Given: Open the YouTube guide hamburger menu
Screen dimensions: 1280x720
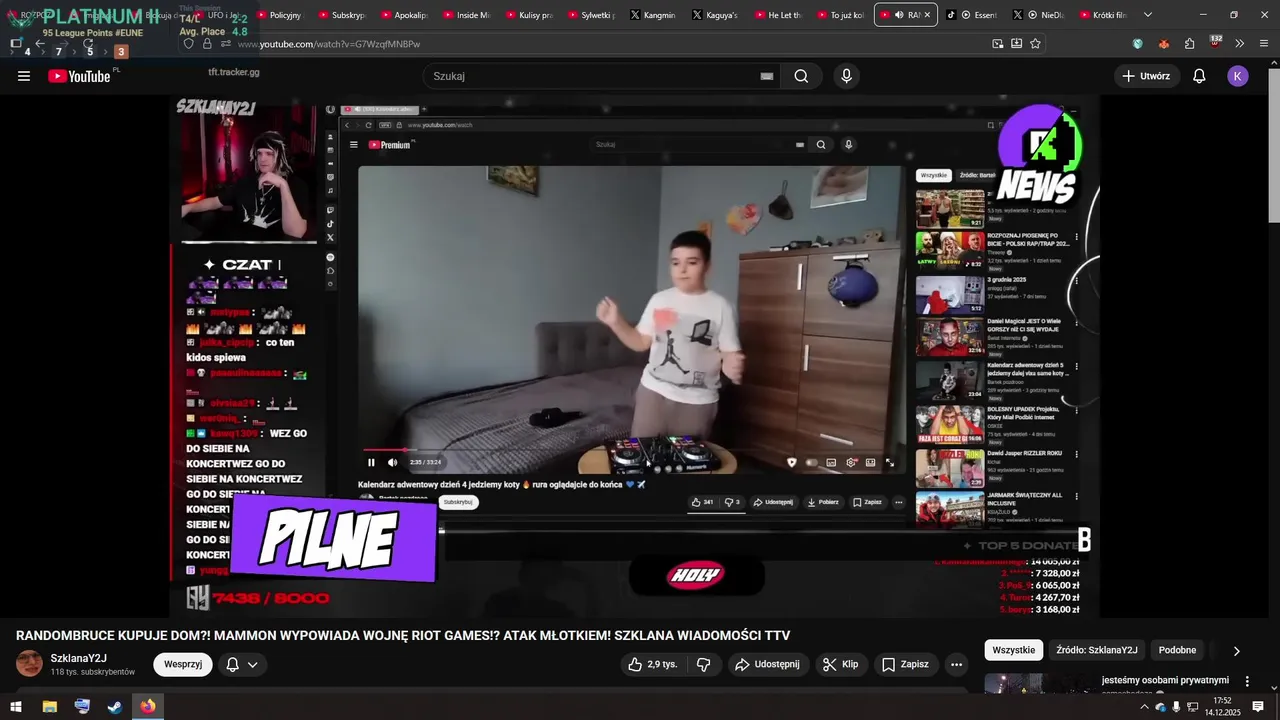Looking at the screenshot, I should (x=24, y=76).
